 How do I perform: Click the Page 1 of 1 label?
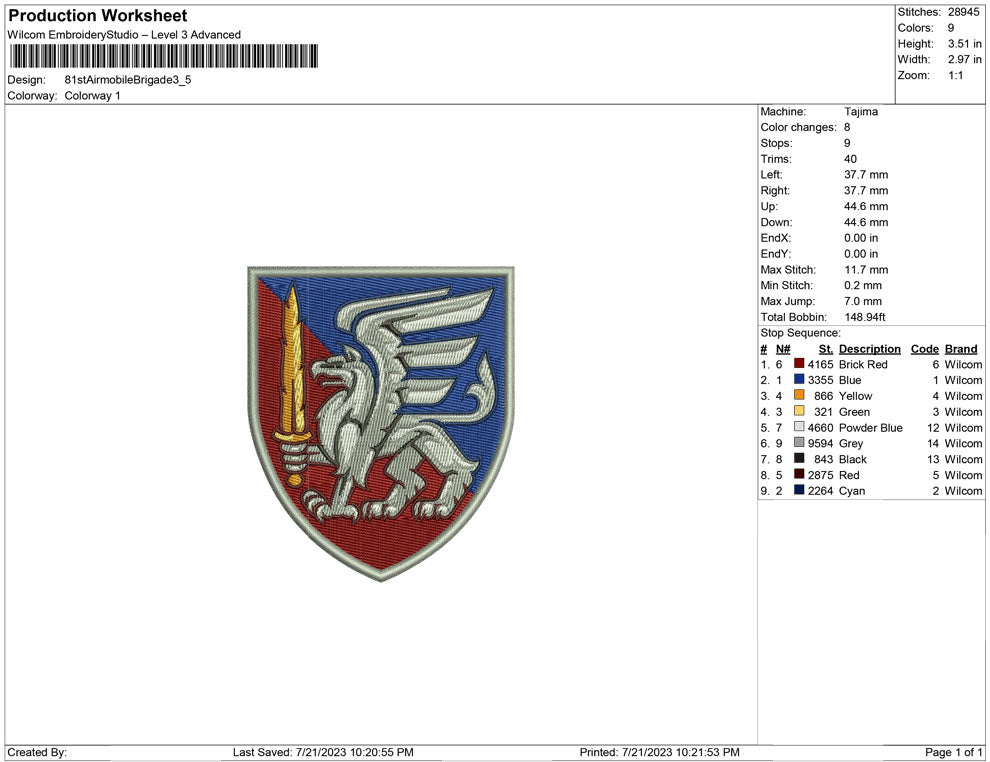tap(953, 752)
